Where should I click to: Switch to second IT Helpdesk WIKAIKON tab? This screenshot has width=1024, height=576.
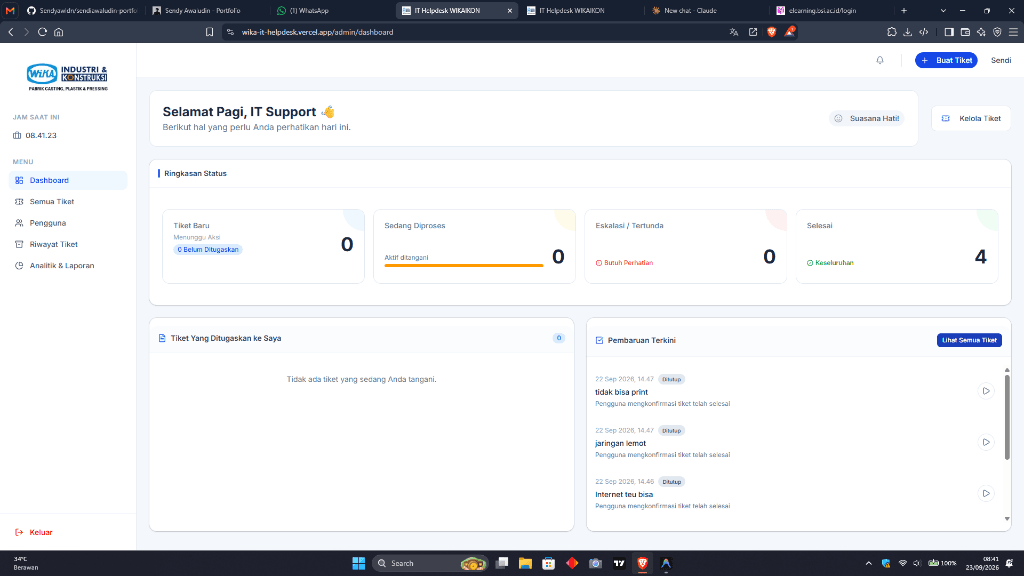tap(581, 10)
